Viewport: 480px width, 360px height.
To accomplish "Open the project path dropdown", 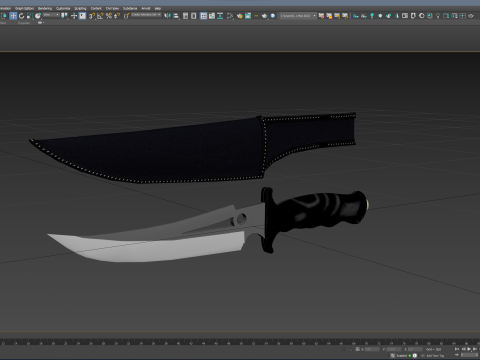I will coord(298,16).
